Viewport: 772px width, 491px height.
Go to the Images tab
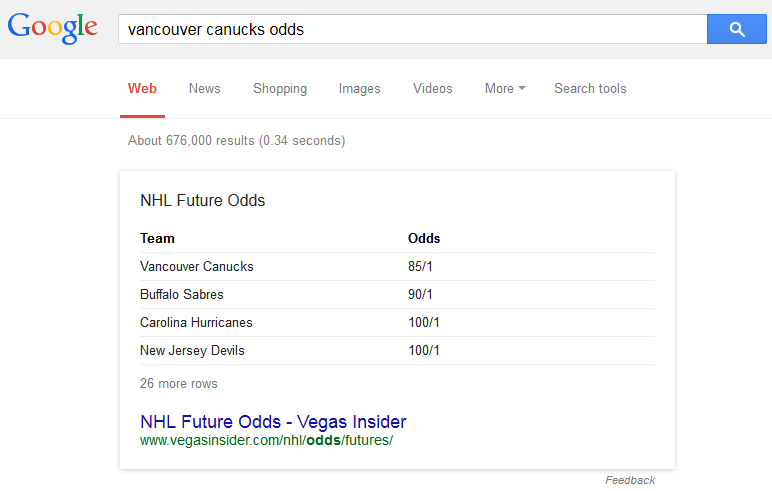[x=359, y=88]
